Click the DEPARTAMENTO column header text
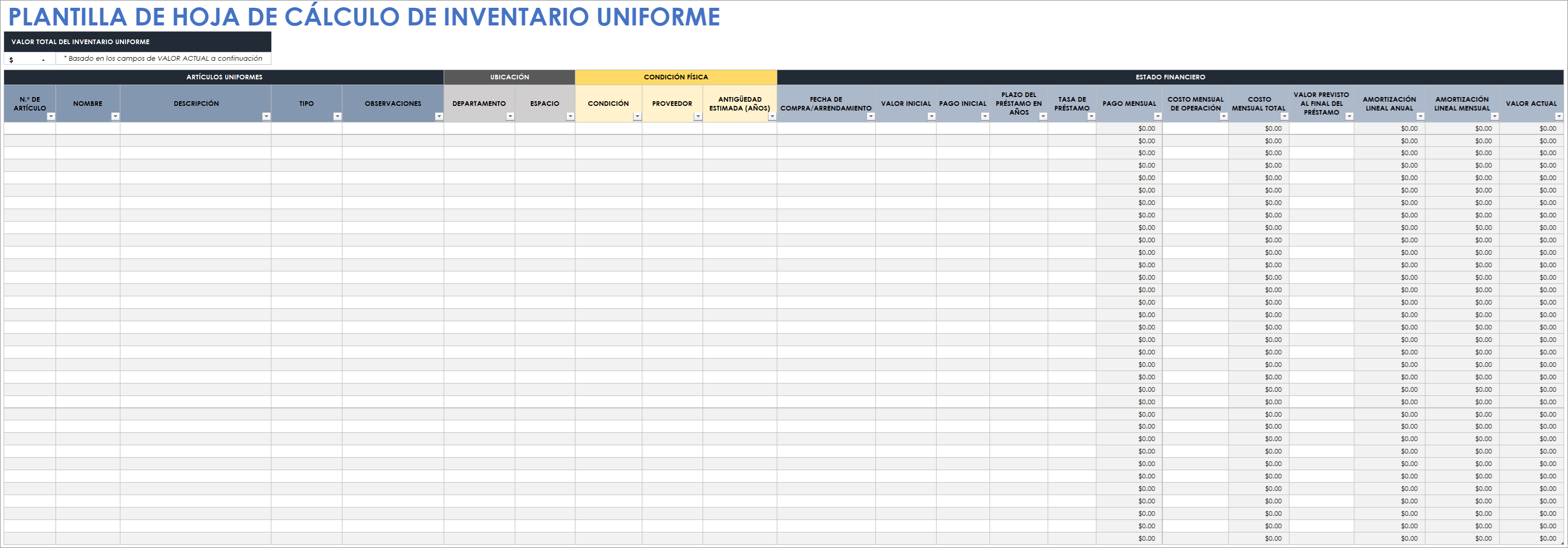 click(479, 103)
